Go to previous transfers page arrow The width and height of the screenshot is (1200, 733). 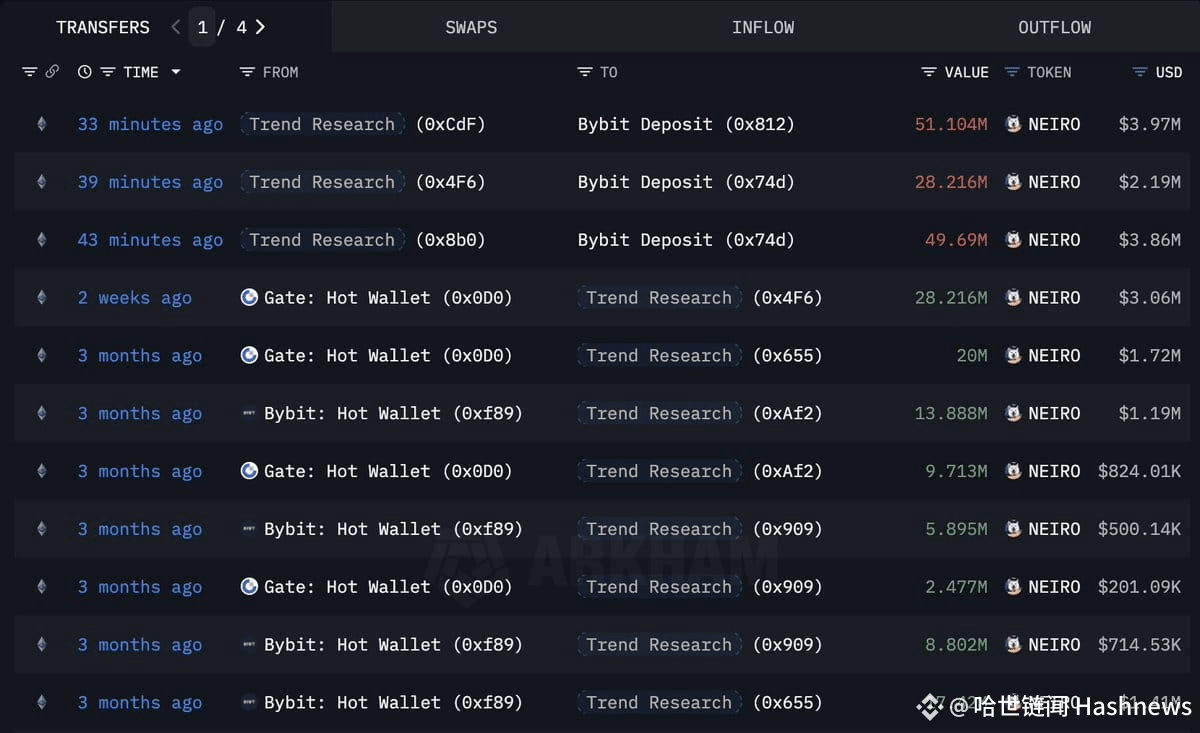tap(176, 27)
